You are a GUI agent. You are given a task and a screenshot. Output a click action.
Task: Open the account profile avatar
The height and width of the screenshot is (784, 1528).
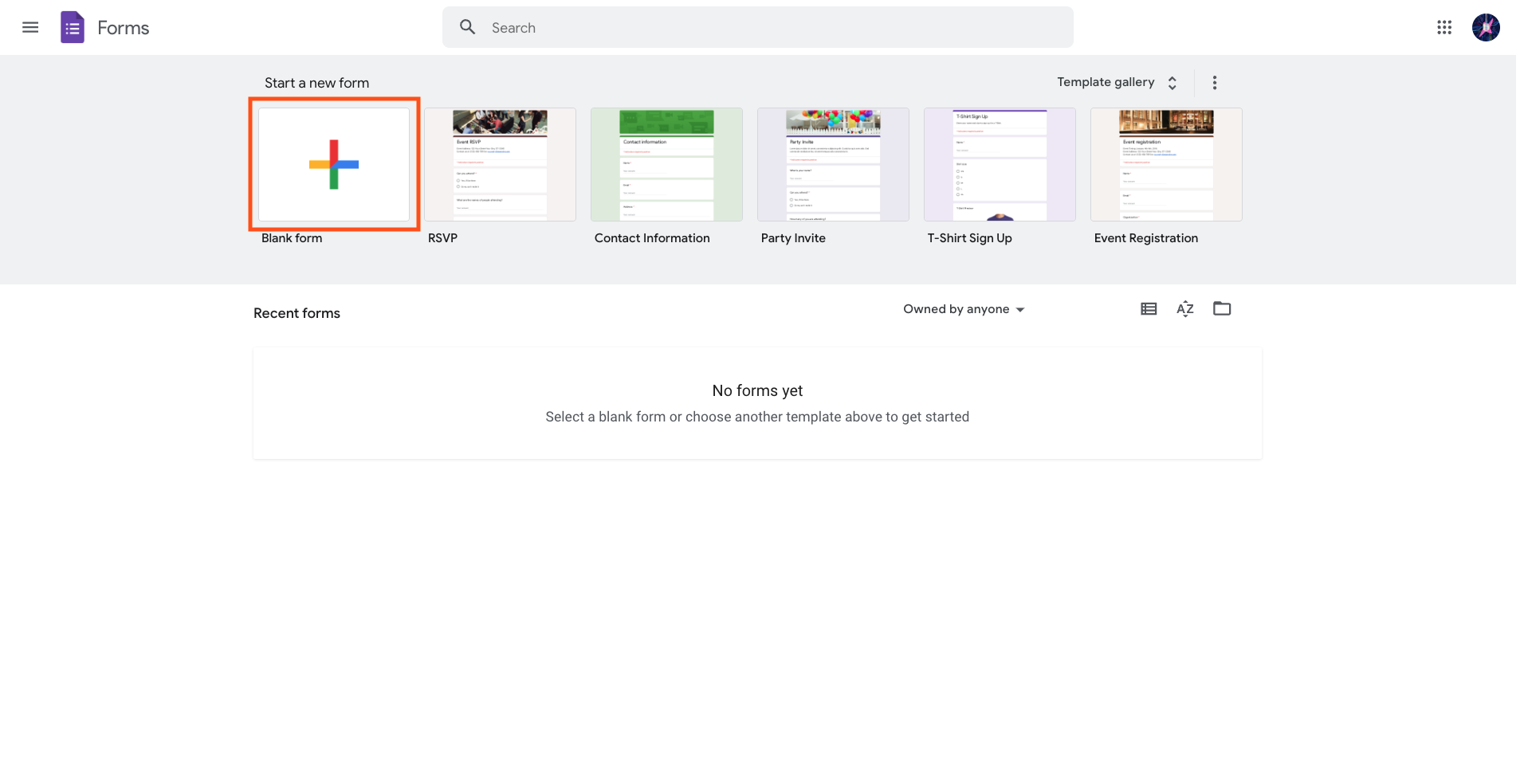pos(1486,28)
